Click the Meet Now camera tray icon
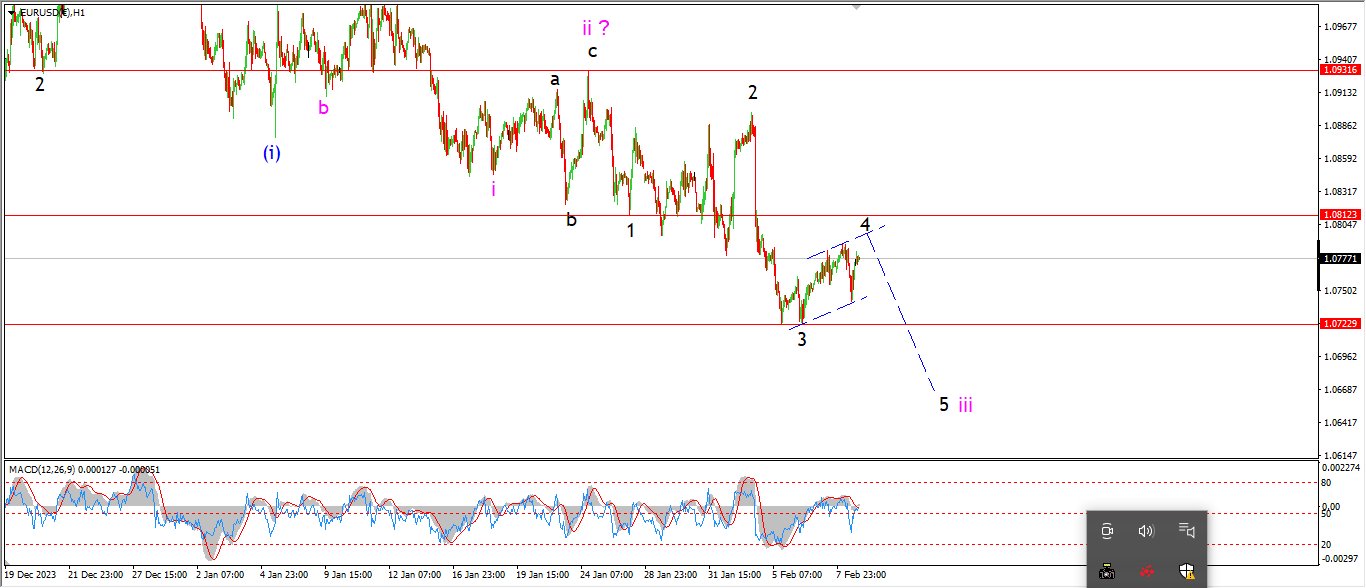This screenshot has height=588, width=1366. 1107,531
